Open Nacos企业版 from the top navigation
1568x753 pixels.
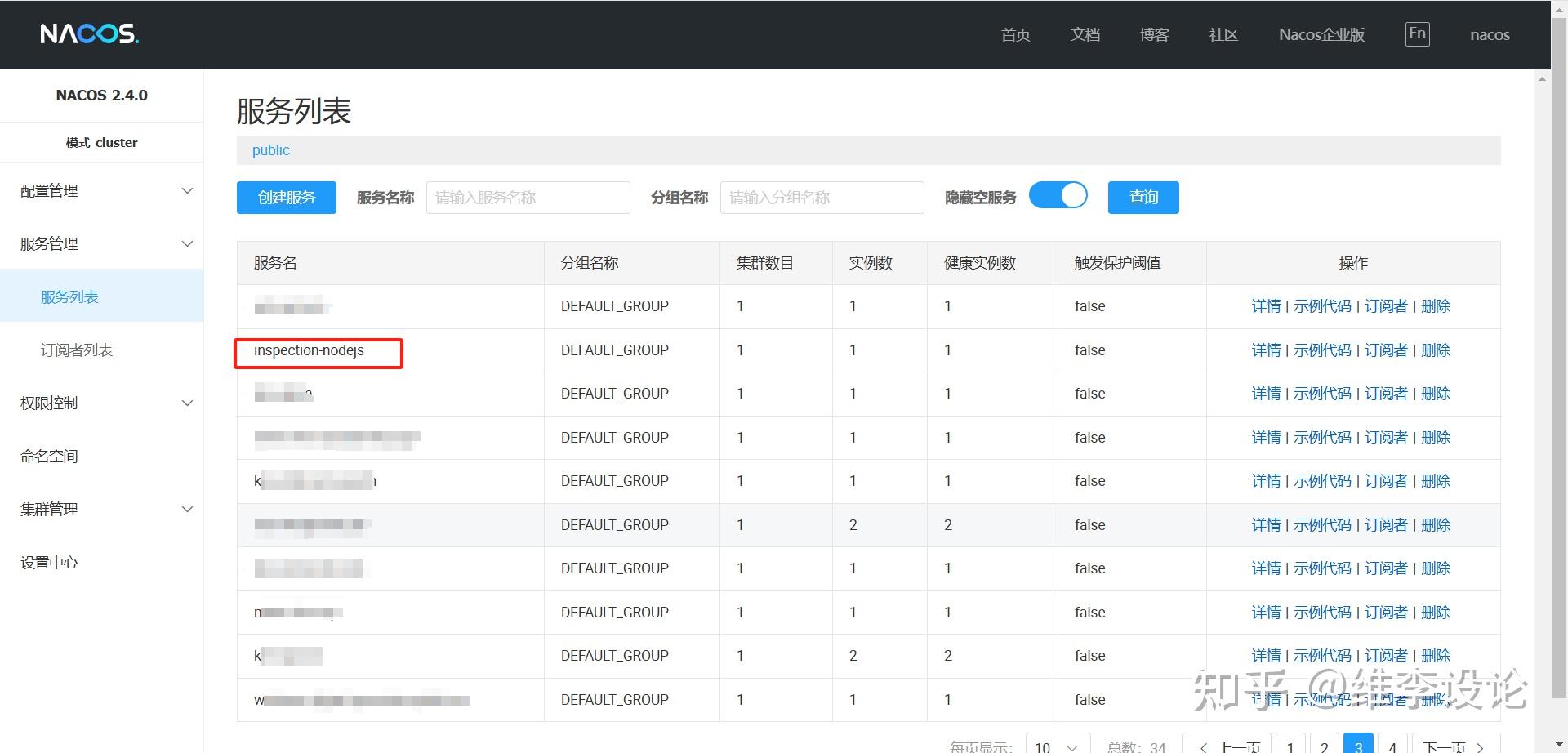click(x=1321, y=35)
